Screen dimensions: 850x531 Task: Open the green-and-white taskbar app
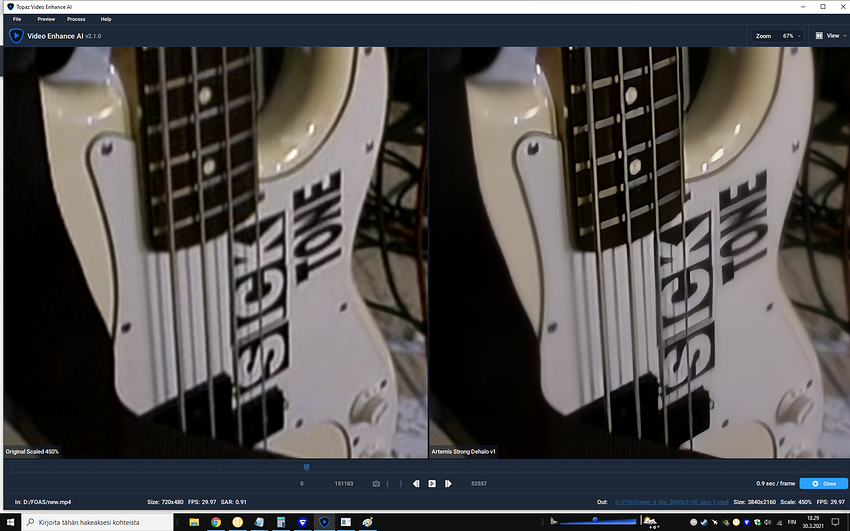[x=346, y=522]
